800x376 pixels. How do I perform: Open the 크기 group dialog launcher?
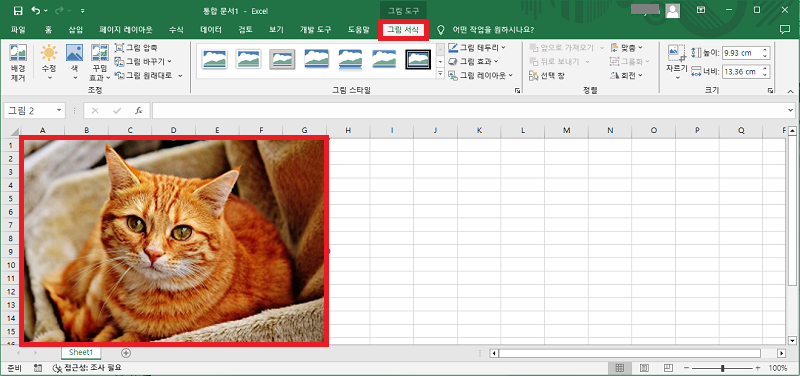770,90
